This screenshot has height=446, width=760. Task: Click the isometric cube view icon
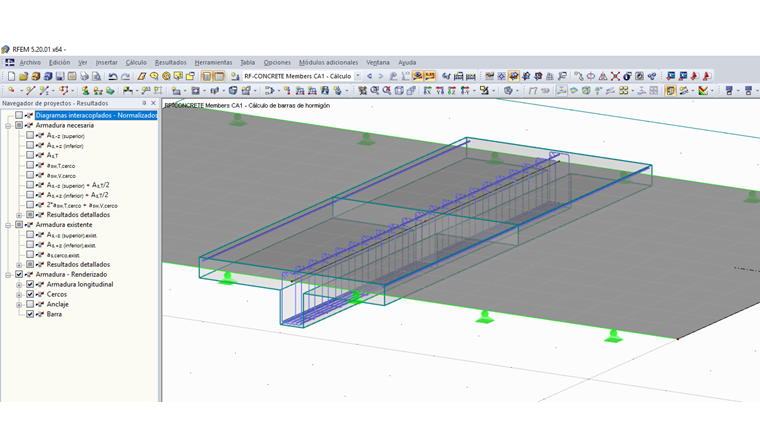click(x=399, y=90)
